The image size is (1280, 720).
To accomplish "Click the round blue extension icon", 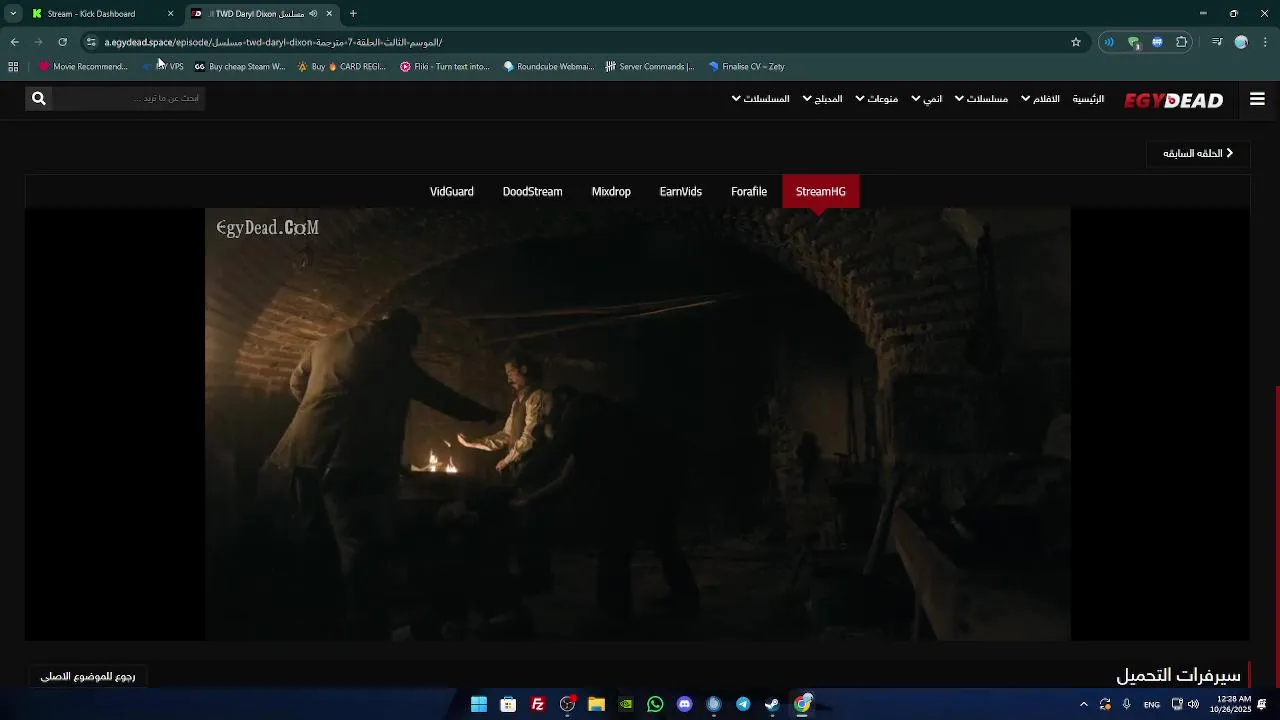I will 1157,42.
